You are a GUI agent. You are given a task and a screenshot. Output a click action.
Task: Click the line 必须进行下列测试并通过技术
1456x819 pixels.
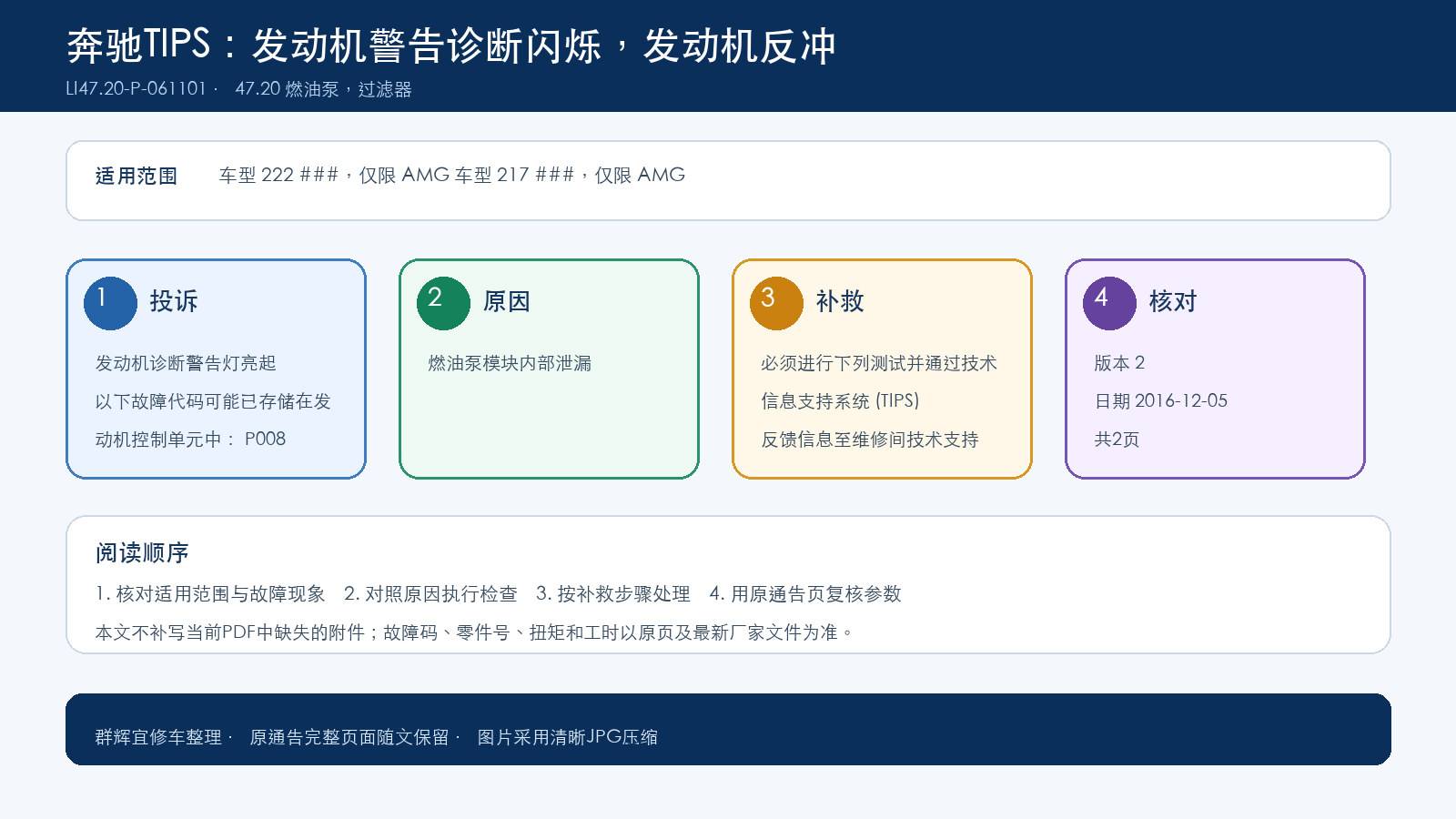[x=879, y=363]
